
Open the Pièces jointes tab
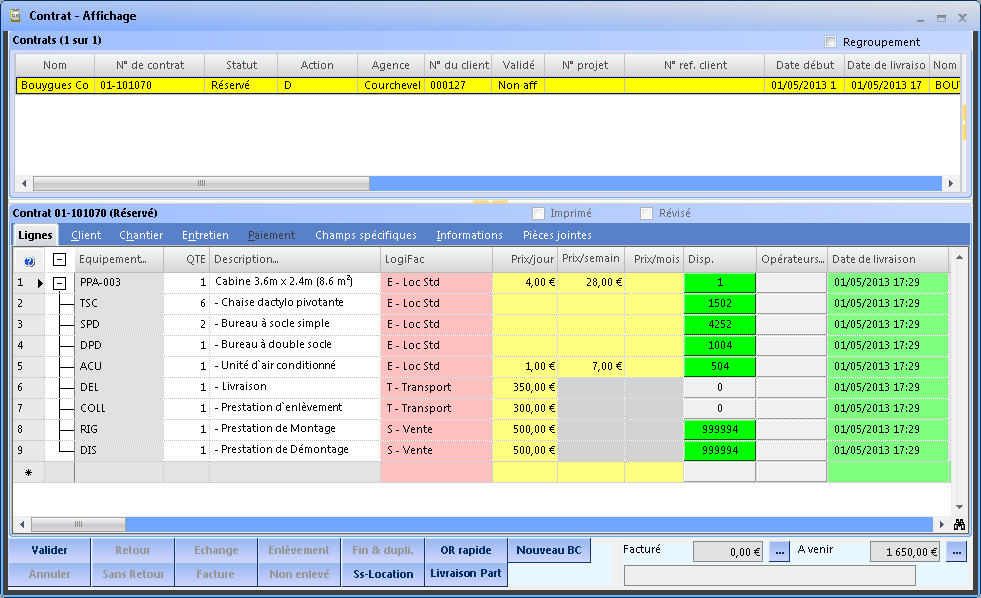[557, 235]
